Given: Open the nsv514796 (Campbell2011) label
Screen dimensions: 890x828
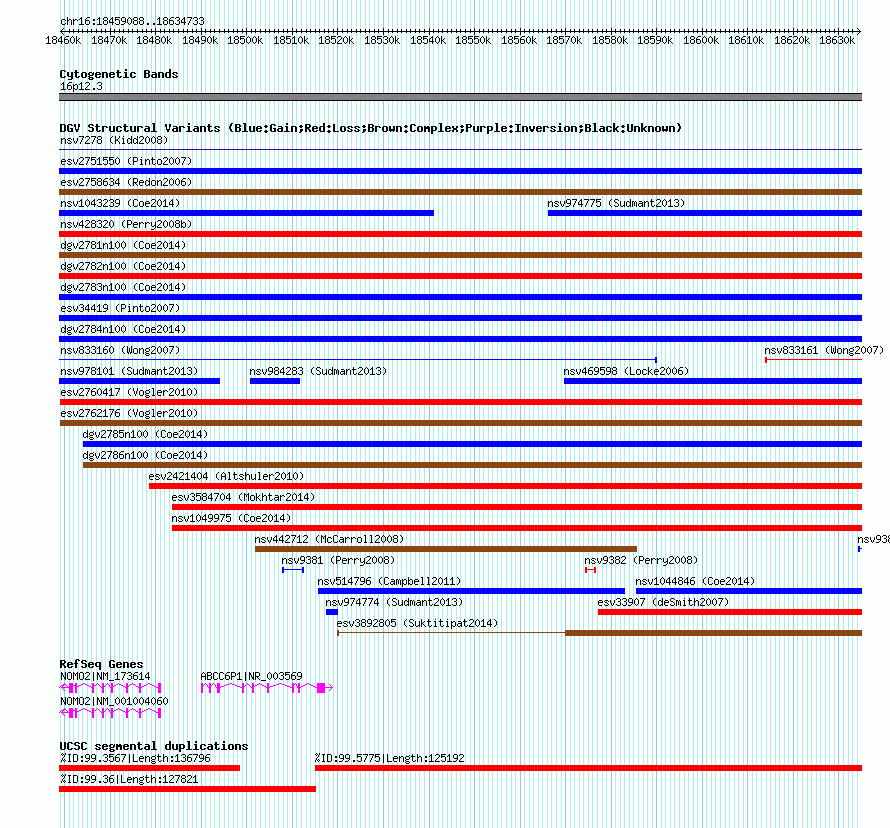Looking at the screenshot, I should coord(389,581).
